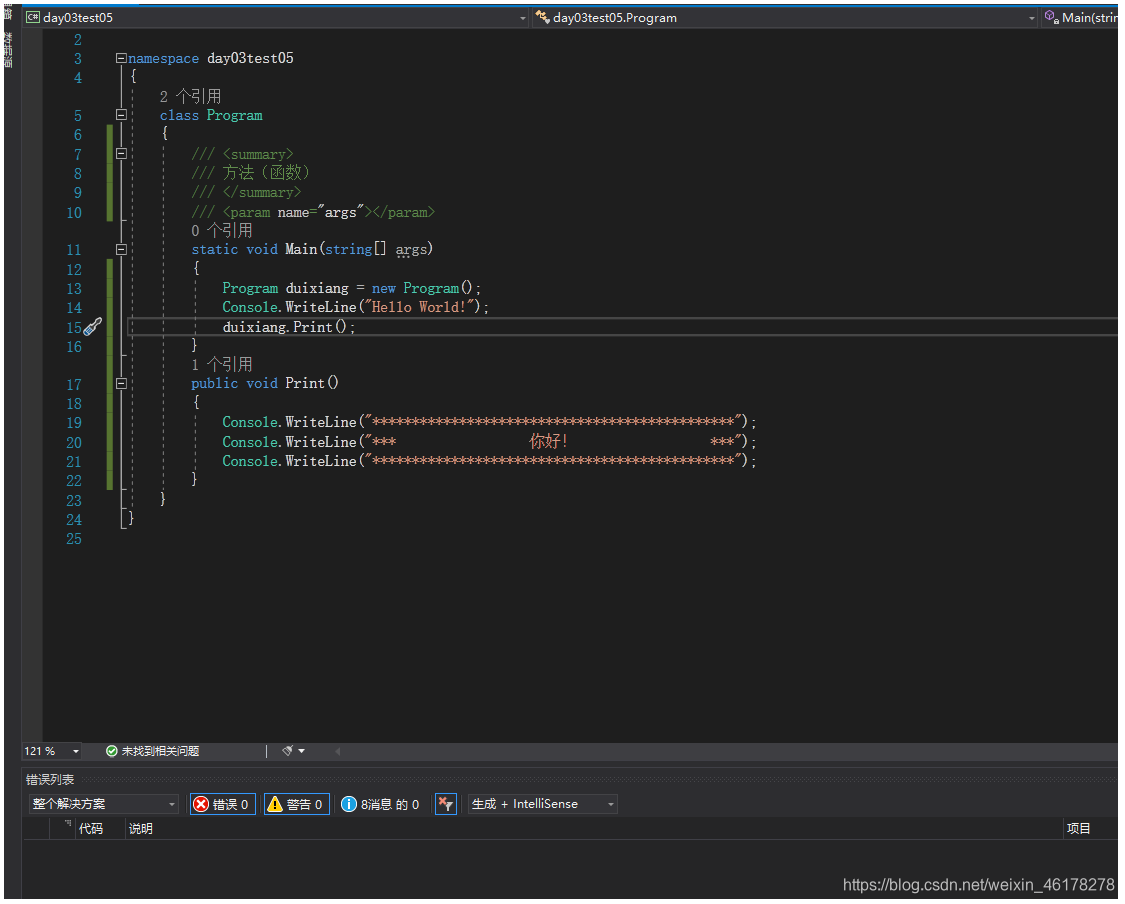
Task: Click Console.WriteLine on line 19
Action: point(289,423)
